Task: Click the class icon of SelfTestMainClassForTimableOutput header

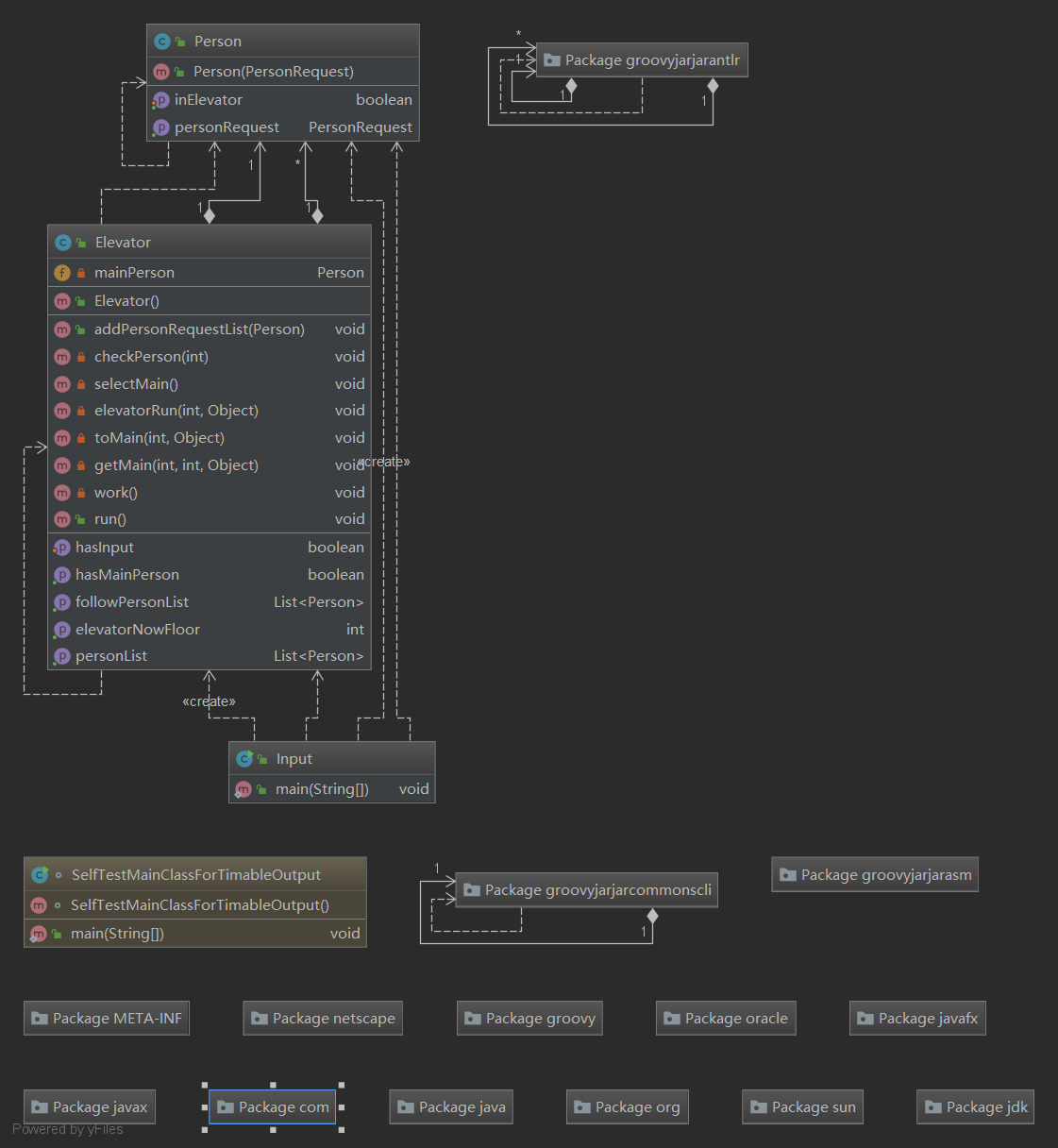Action: (x=40, y=875)
